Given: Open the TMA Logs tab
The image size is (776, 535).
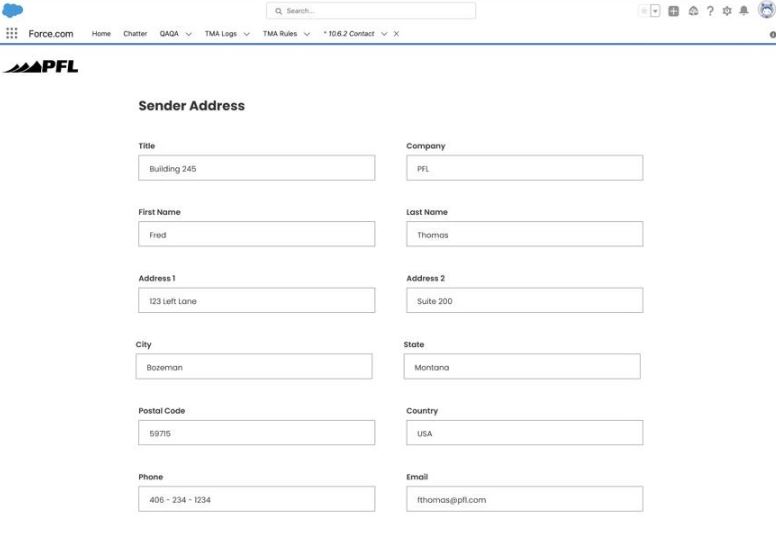Looking at the screenshot, I should pos(221,34).
